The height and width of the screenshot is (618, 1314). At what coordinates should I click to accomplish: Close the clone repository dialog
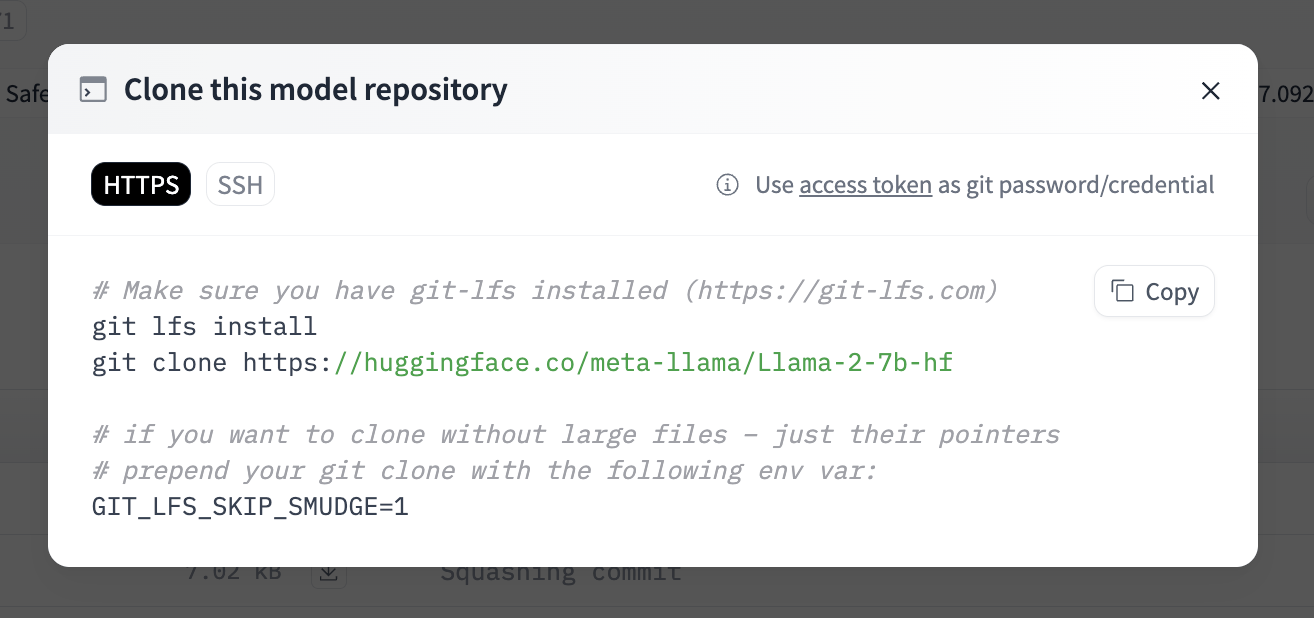pos(1210,91)
